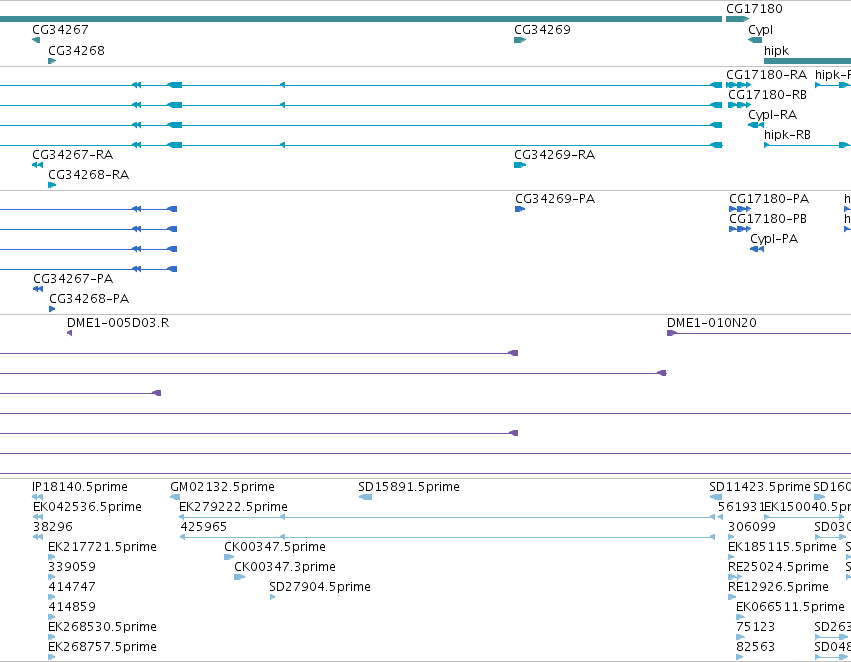Click the CK00347.5prime EST label

tap(275, 547)
